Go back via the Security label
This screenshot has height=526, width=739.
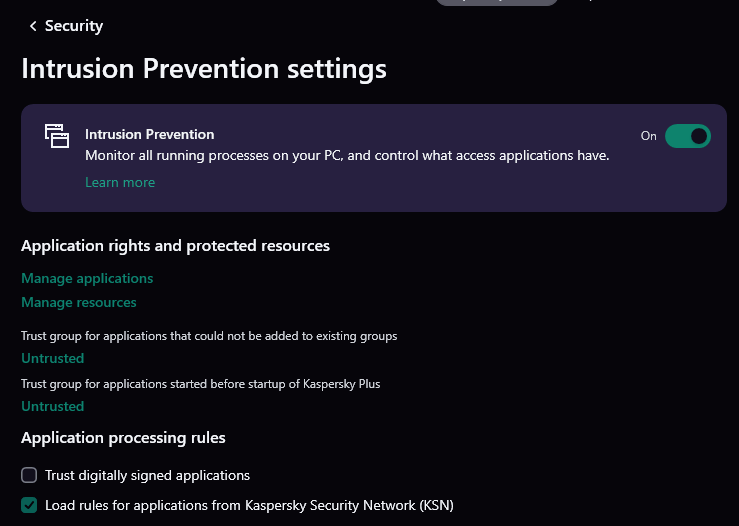pyautogui.click(x=74, y=26)
